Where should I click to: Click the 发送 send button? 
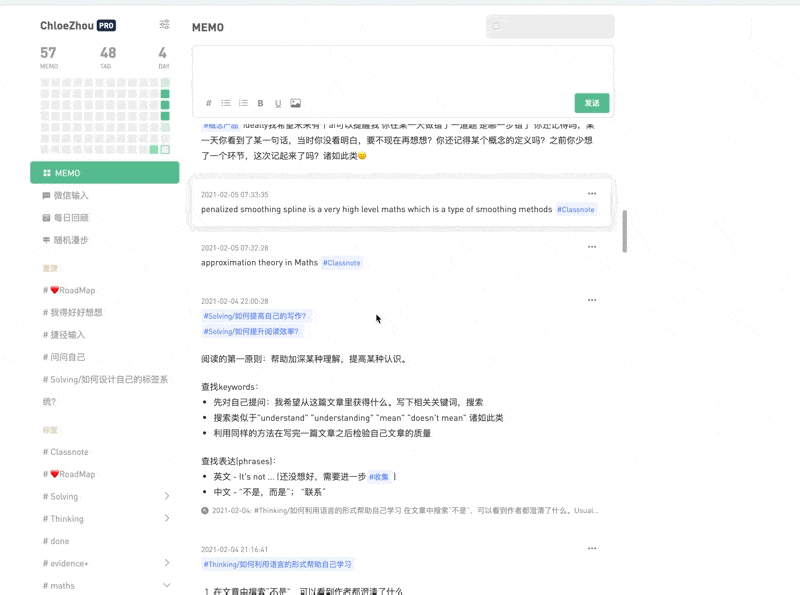pos(592,103)
